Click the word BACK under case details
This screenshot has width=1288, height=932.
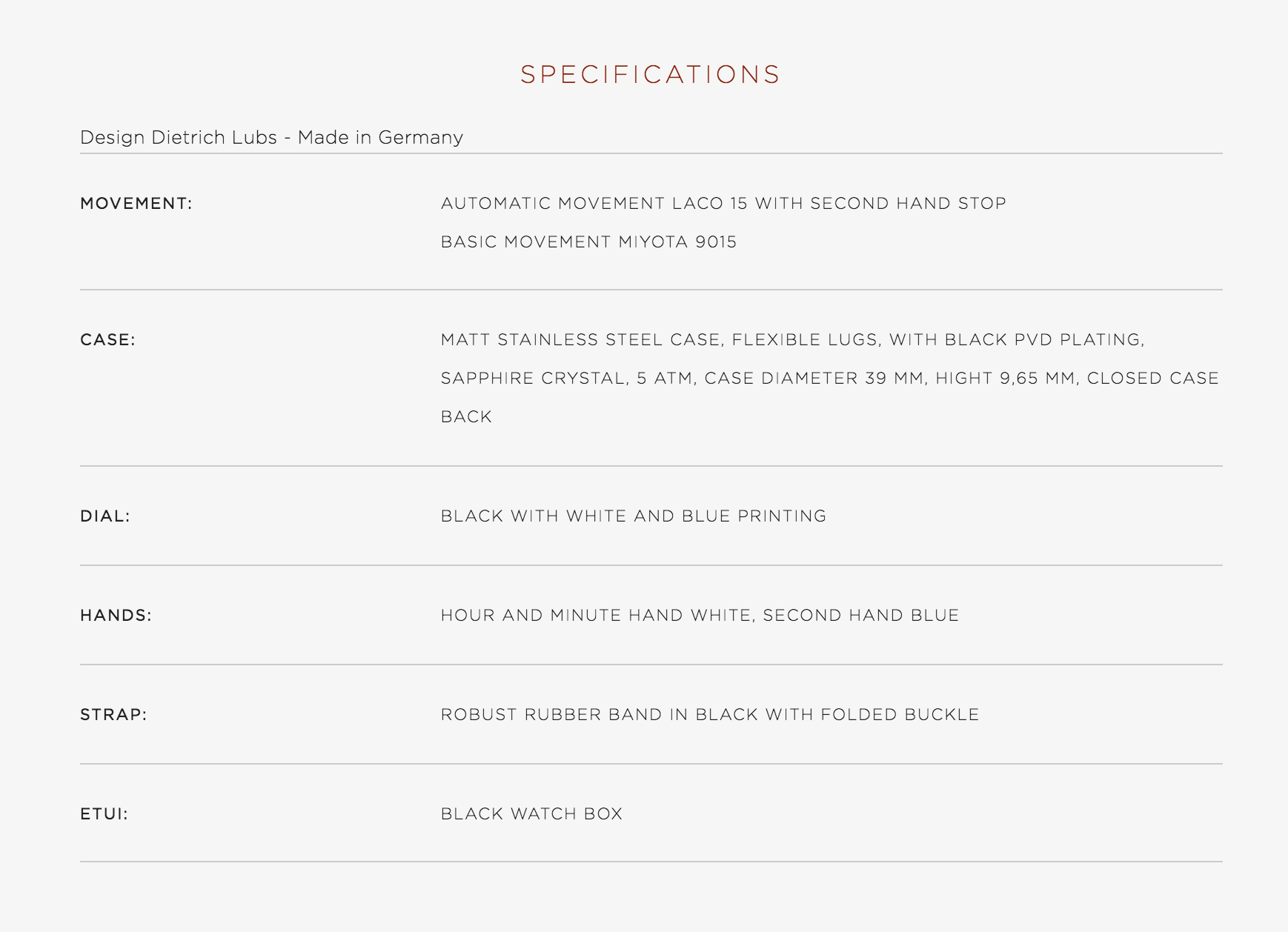466,416
